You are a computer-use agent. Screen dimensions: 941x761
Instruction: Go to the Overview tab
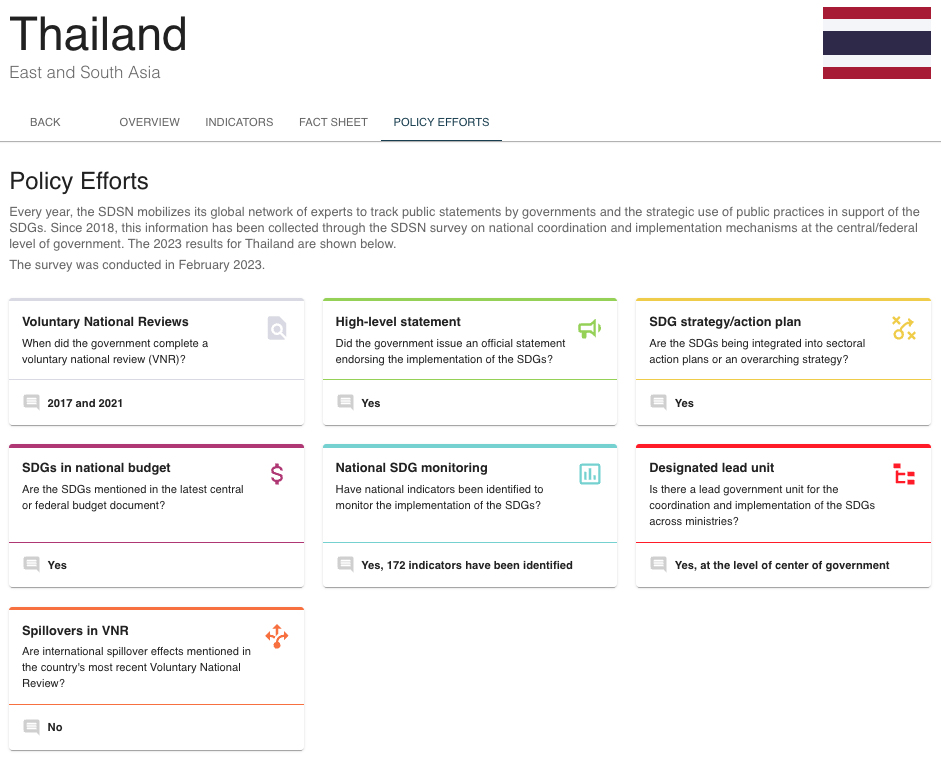point(149,122)
